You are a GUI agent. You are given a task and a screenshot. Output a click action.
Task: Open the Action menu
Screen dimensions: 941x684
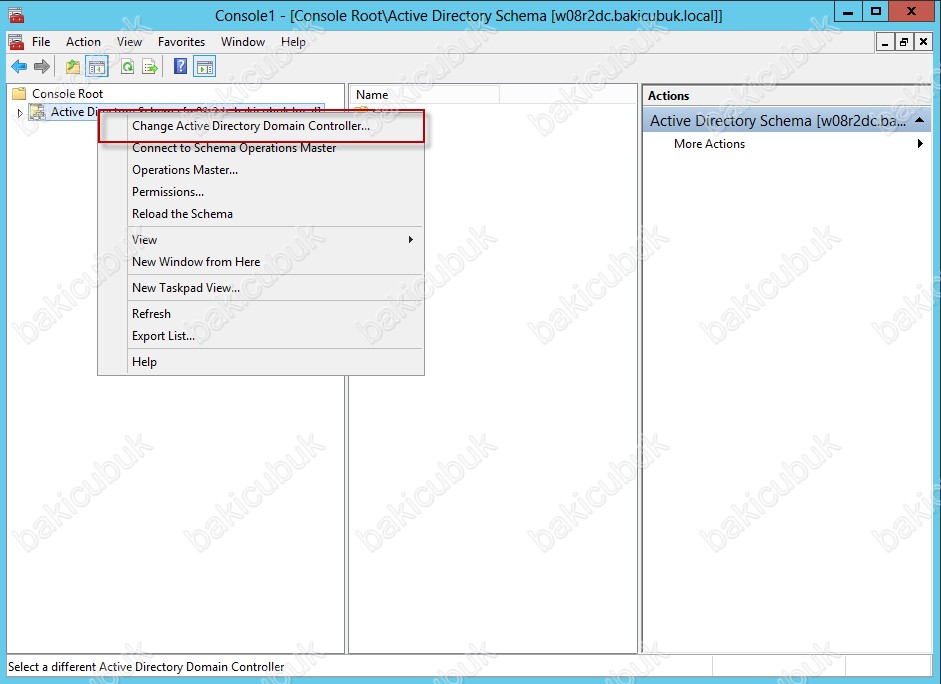click(83, 41)
